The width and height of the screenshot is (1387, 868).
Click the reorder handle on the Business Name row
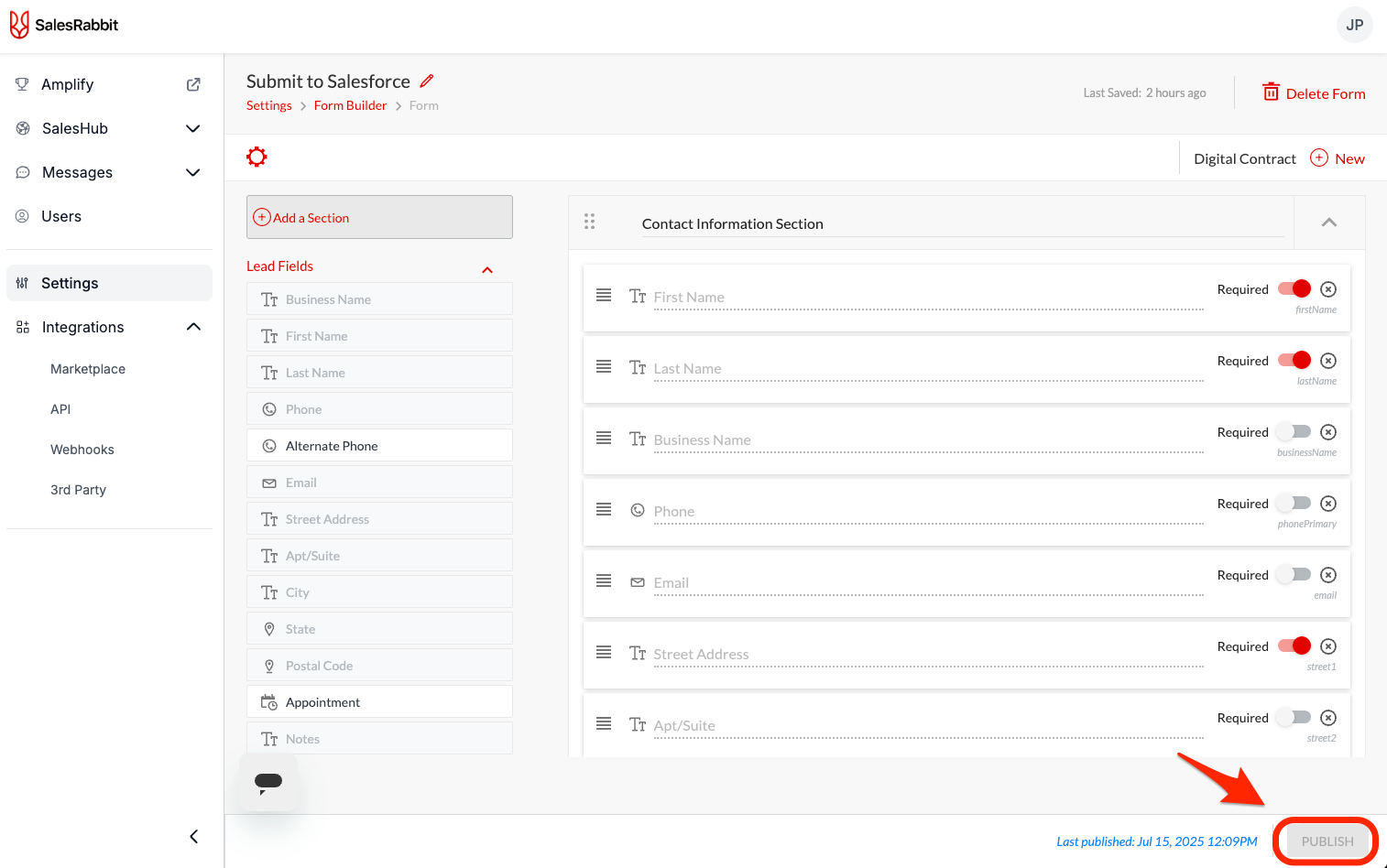604,438
